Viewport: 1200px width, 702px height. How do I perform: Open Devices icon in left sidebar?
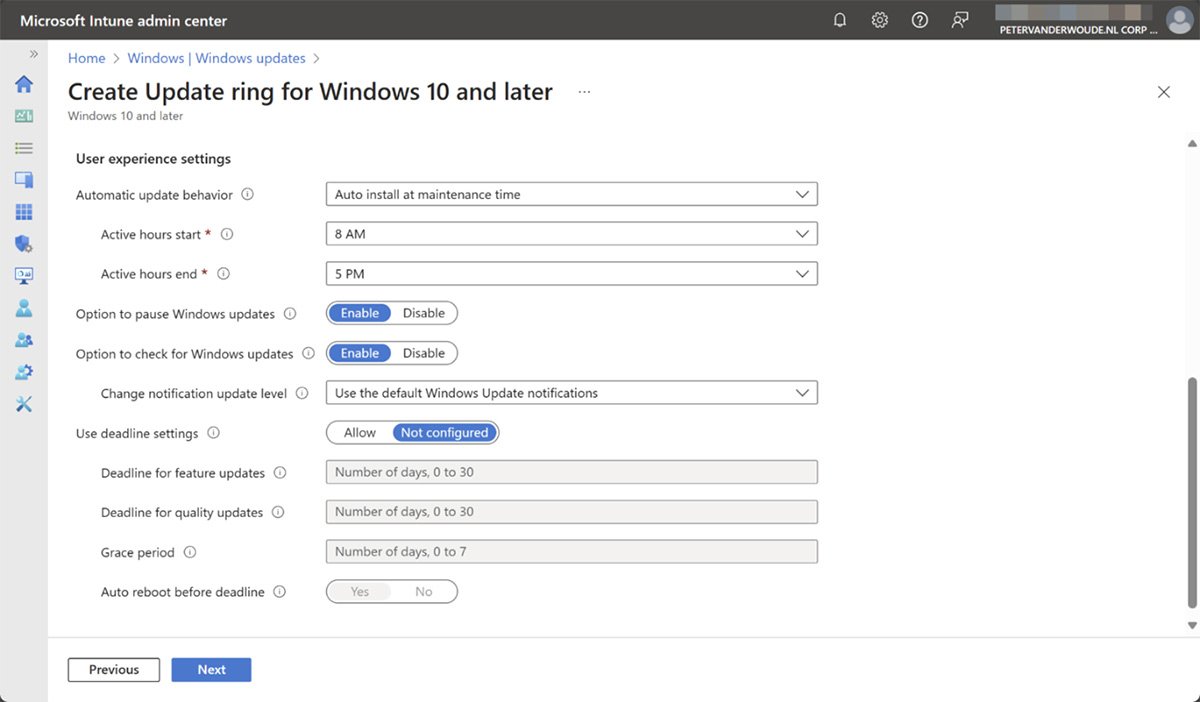coord(24,180)
